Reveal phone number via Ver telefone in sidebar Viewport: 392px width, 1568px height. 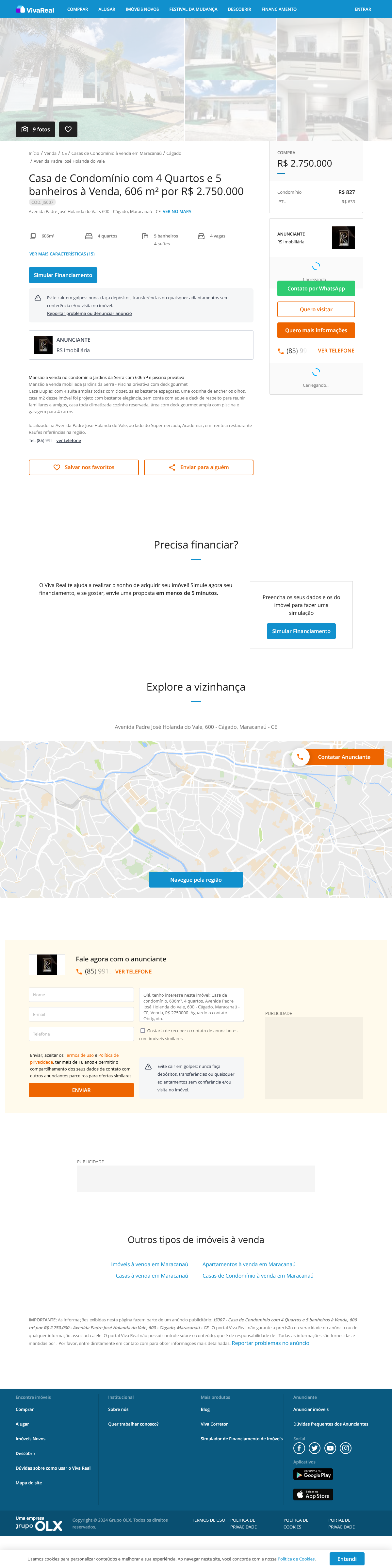point(336,351)
